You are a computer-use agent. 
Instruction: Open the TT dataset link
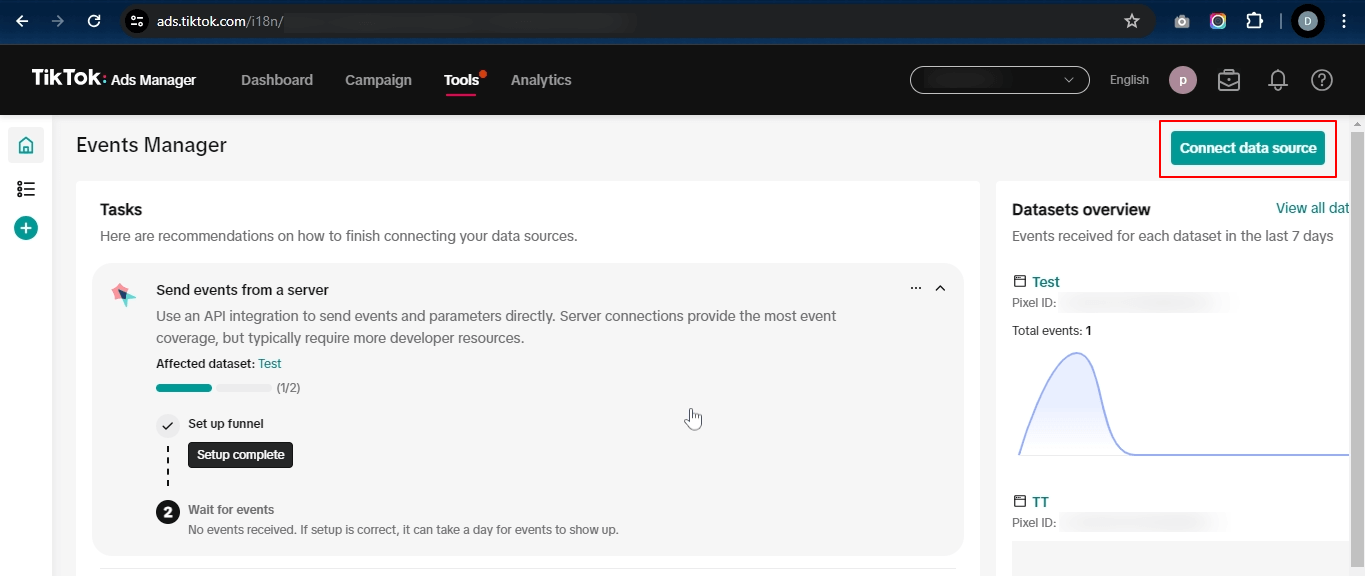1040,502
